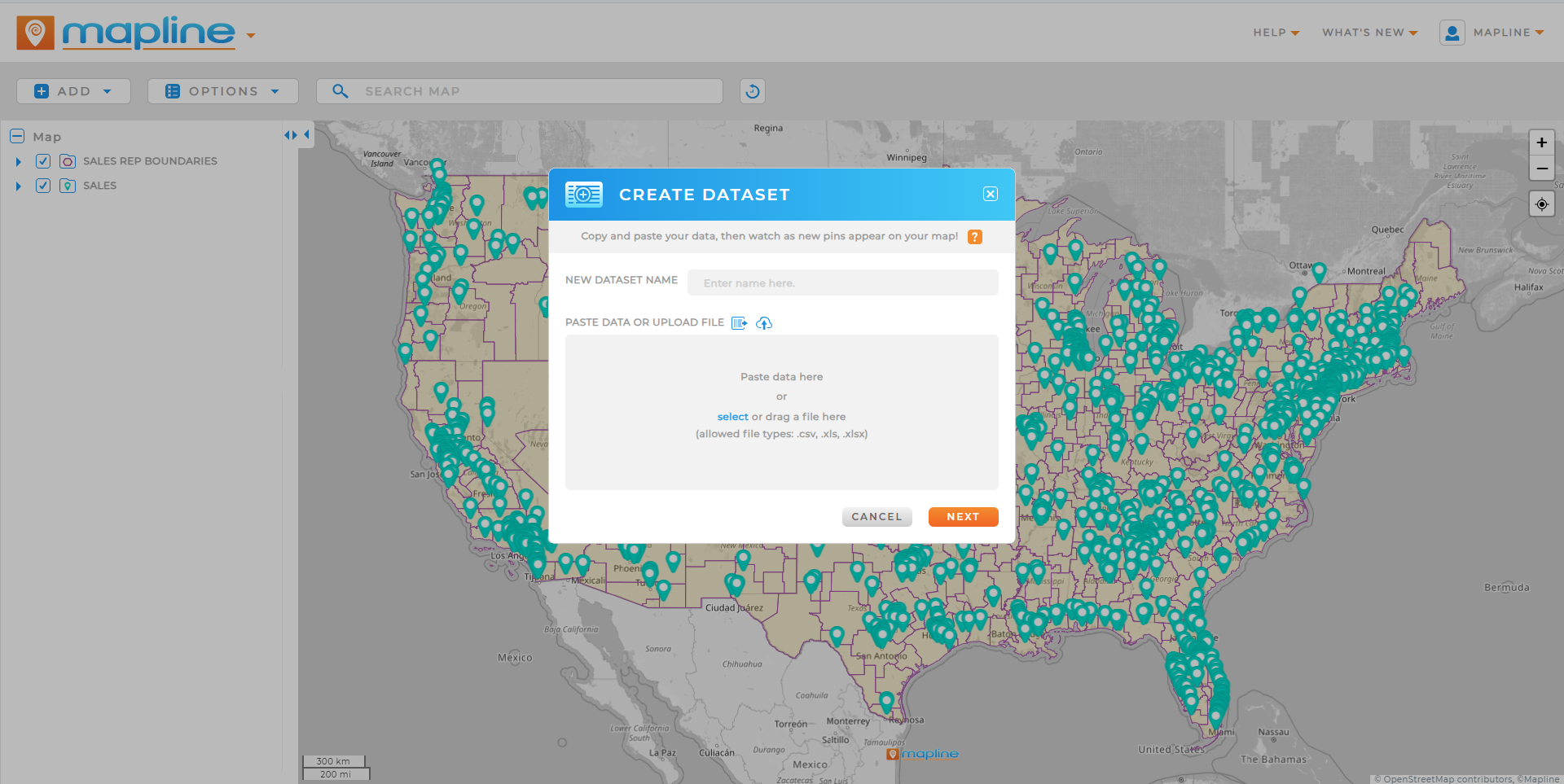Click the Create Dataset header icon
The image size is (1564, 784).
584,195
